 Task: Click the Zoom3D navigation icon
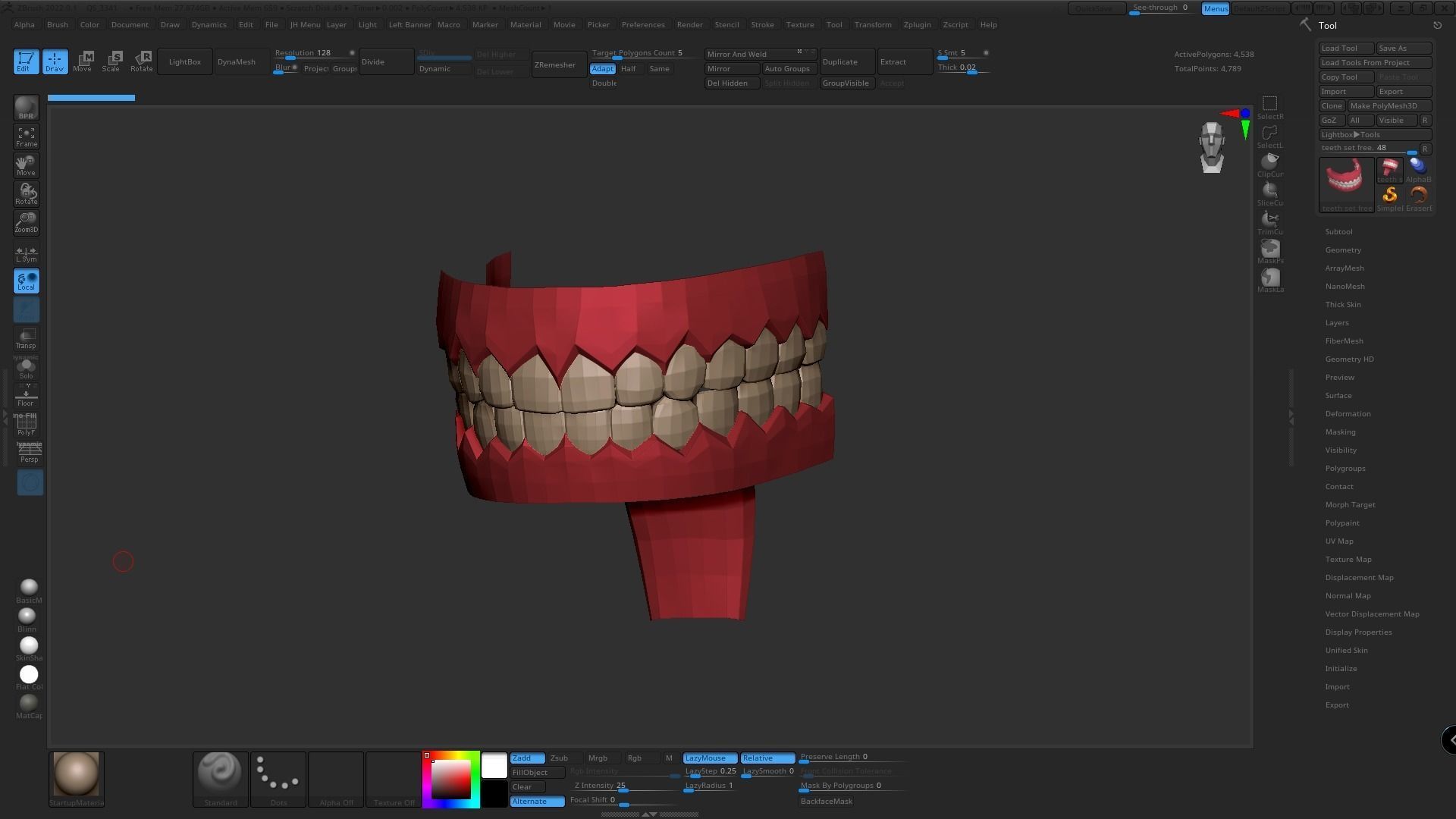point(26,222)
